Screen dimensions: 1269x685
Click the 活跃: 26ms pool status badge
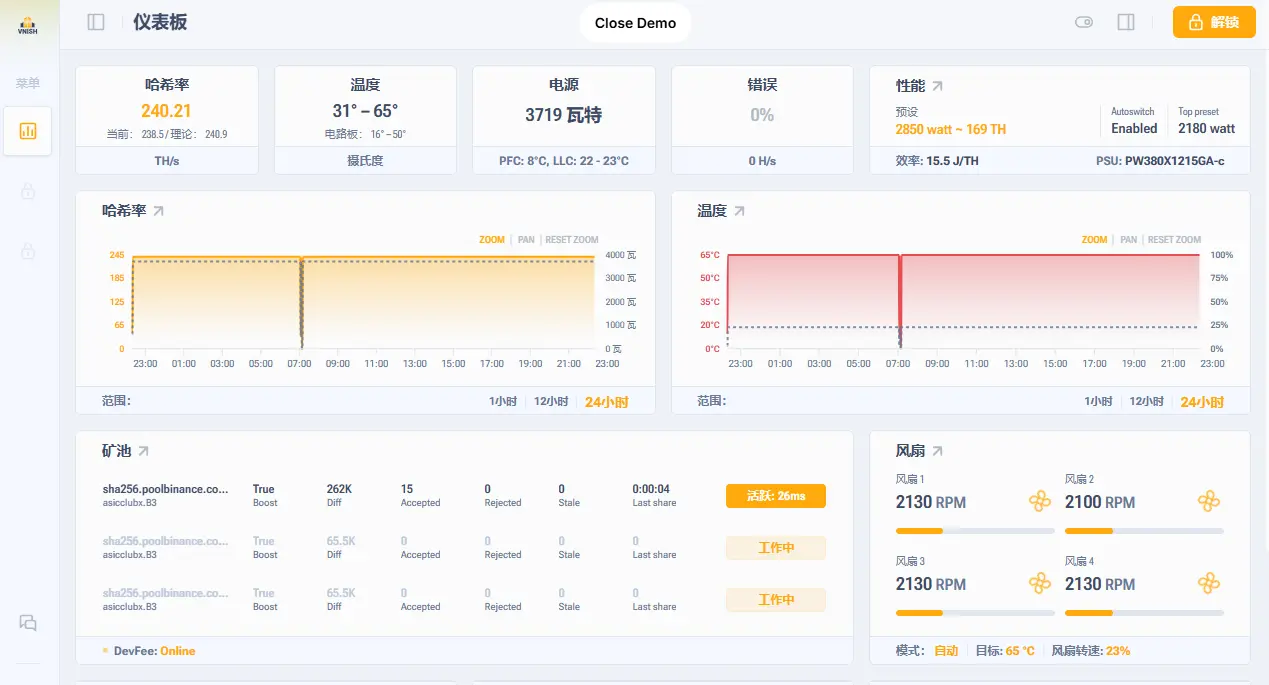776,495
